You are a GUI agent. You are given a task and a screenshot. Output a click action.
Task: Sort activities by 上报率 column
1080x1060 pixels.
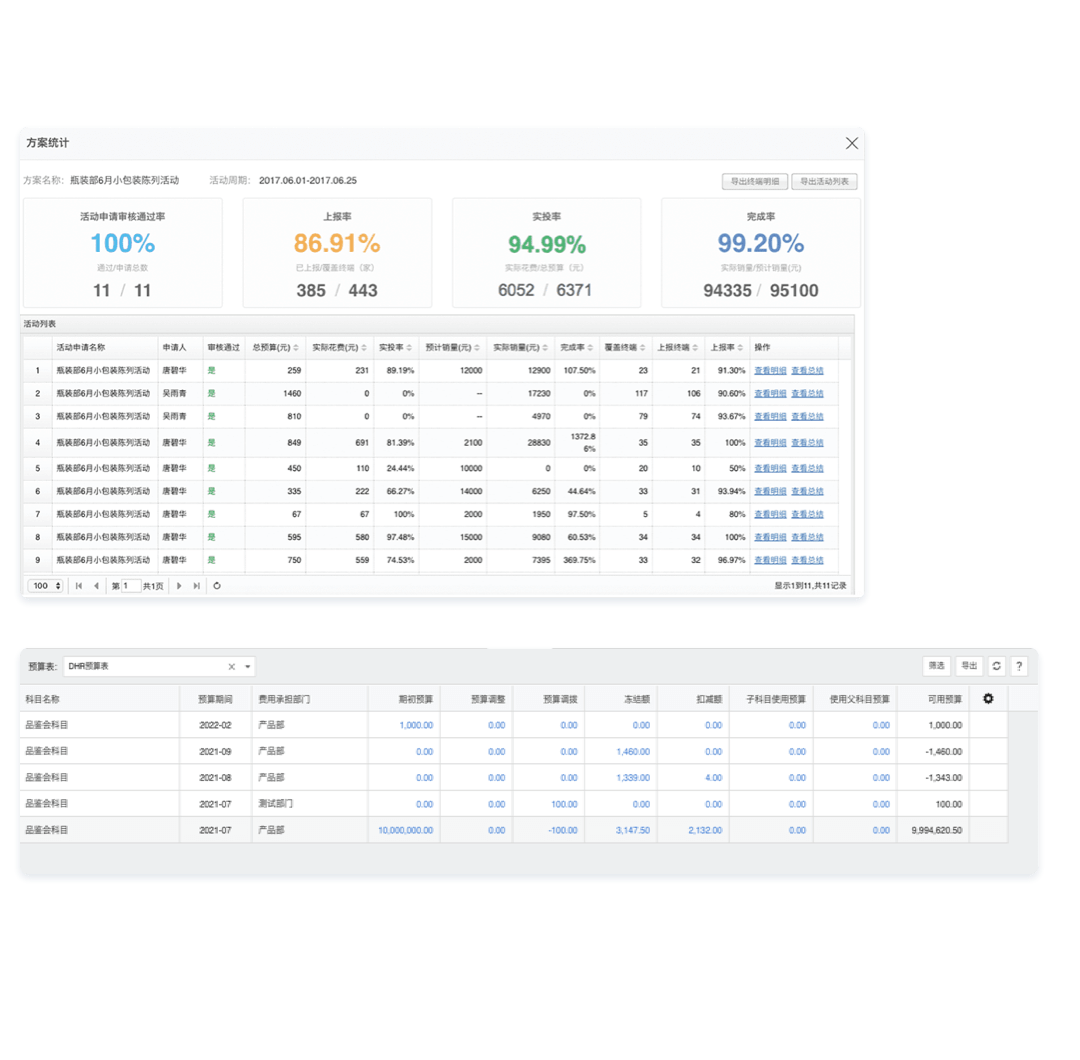click(x=727, y=347)
